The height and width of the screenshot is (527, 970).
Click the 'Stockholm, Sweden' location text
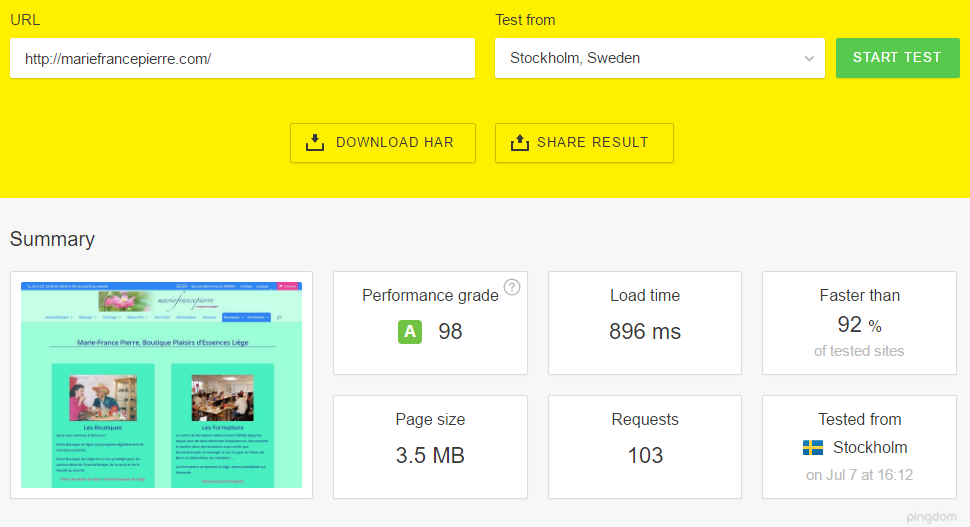point(575,58)
